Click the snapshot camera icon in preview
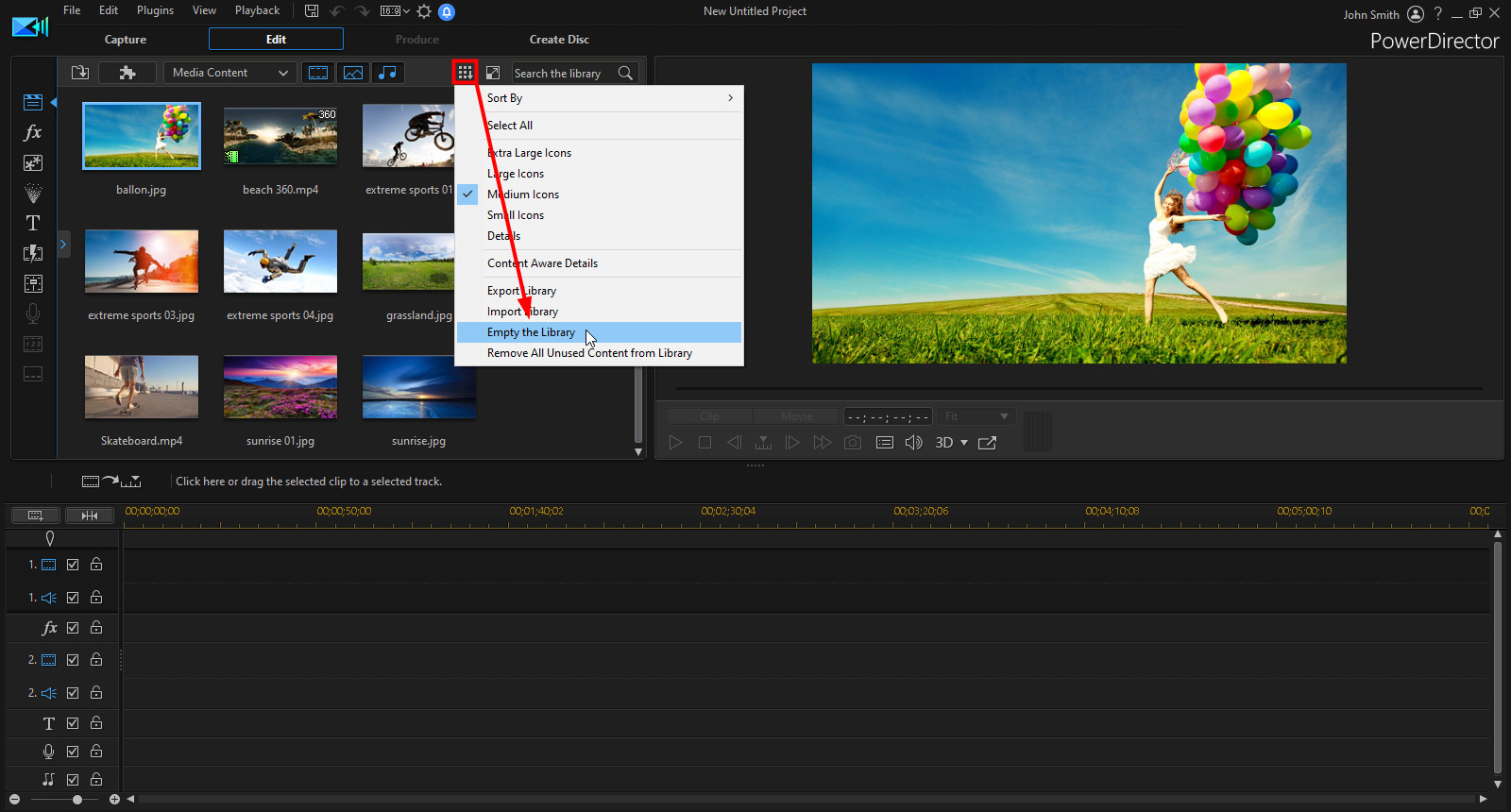The height and width of the screenshot is (812, 1511). coord(853,443)
